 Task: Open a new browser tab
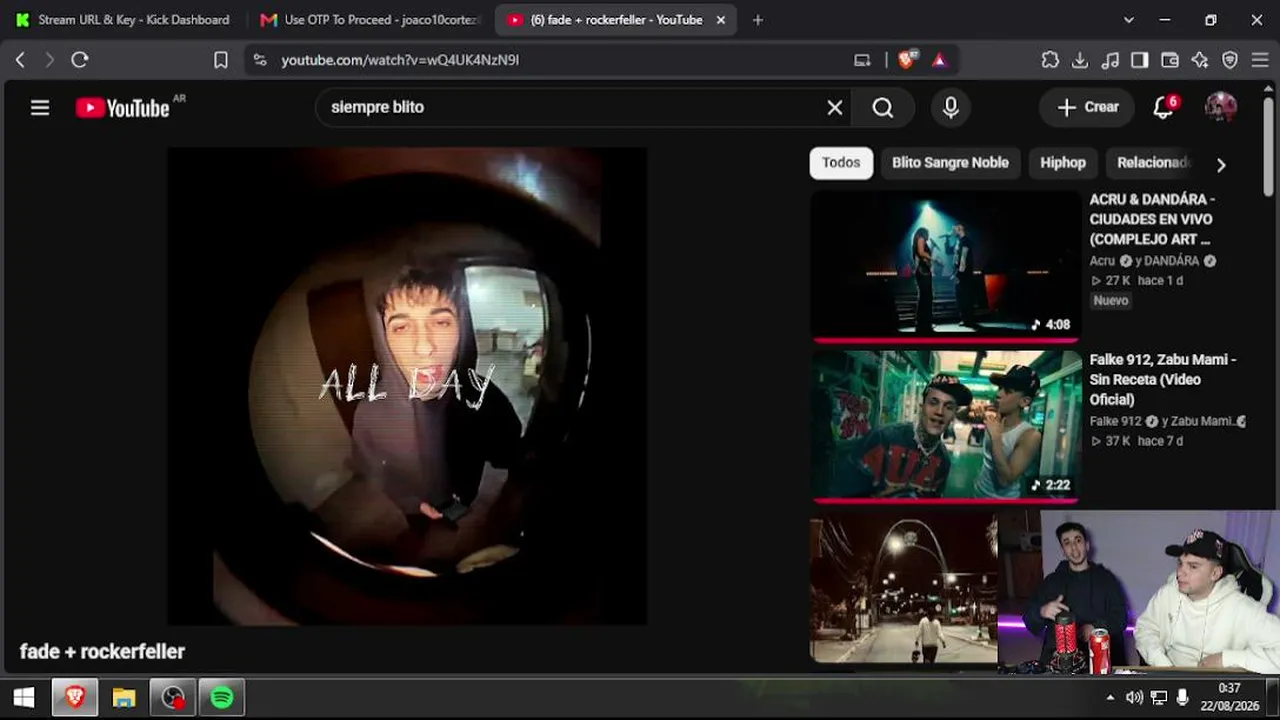pos(757,20)
